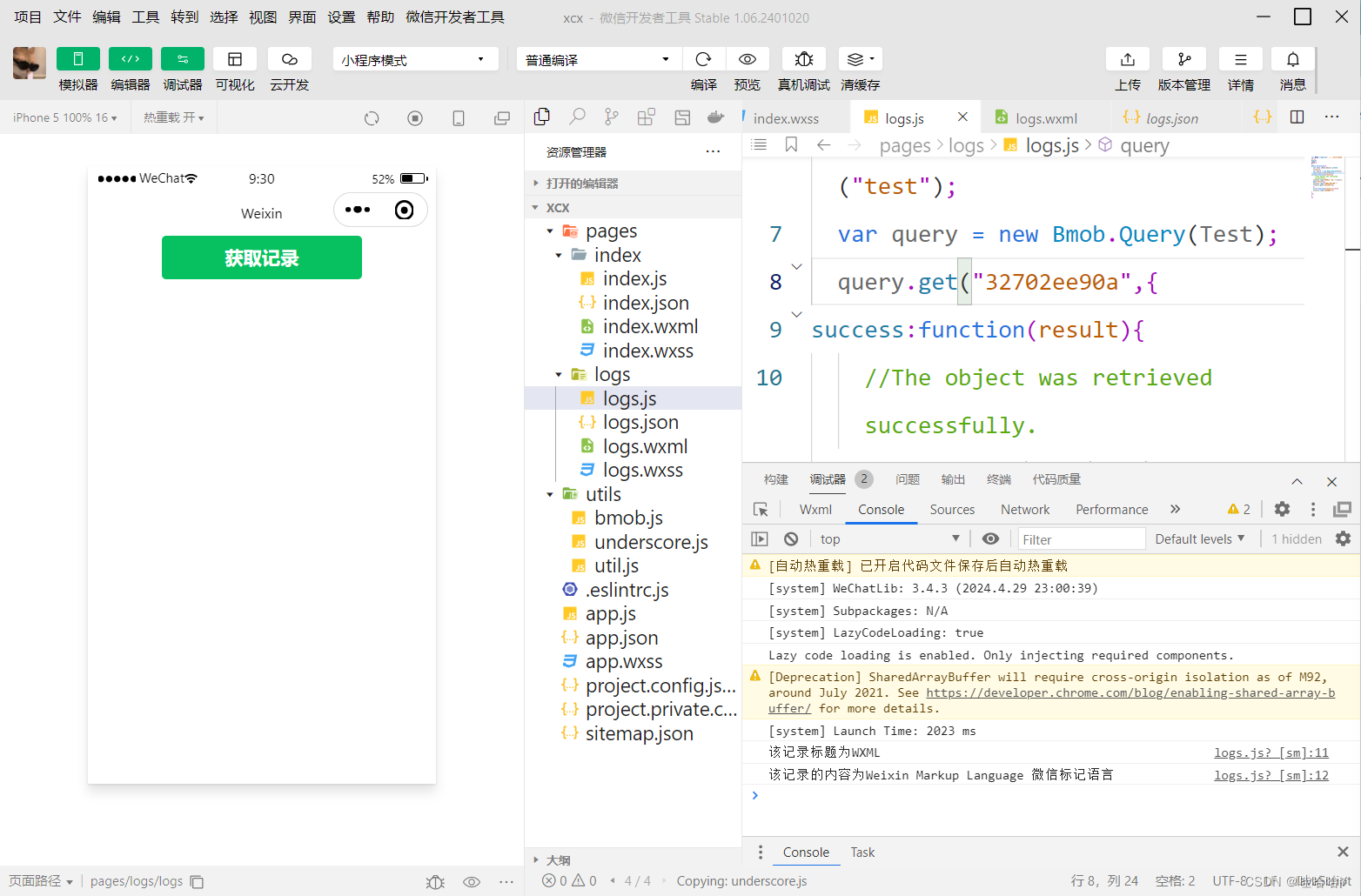Clear the console with block icon
The height and width of the screenshot is (896, 1361).
click(x=791, y=538)
